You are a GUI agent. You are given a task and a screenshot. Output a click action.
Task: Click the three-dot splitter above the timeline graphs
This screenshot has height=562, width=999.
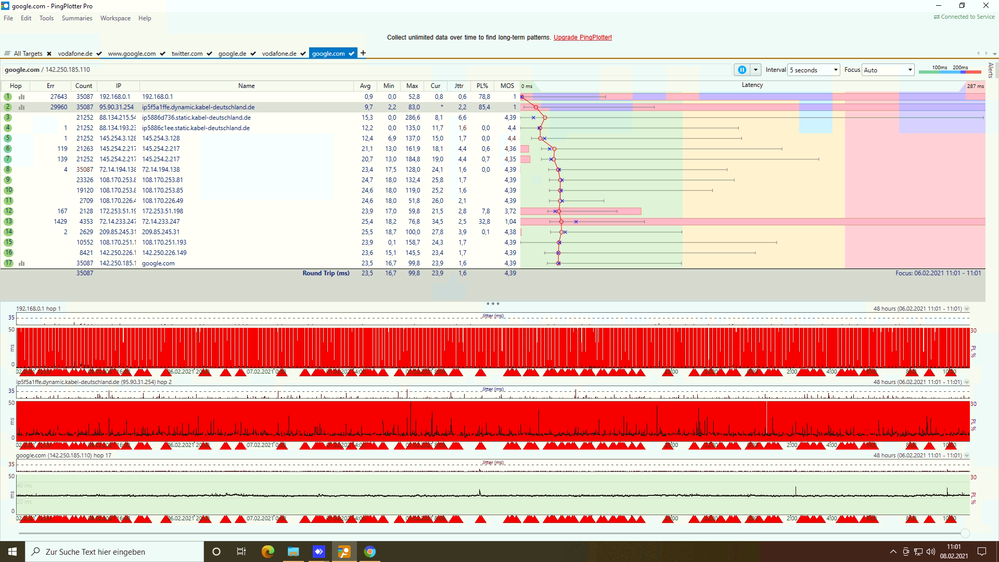point(492,304)
